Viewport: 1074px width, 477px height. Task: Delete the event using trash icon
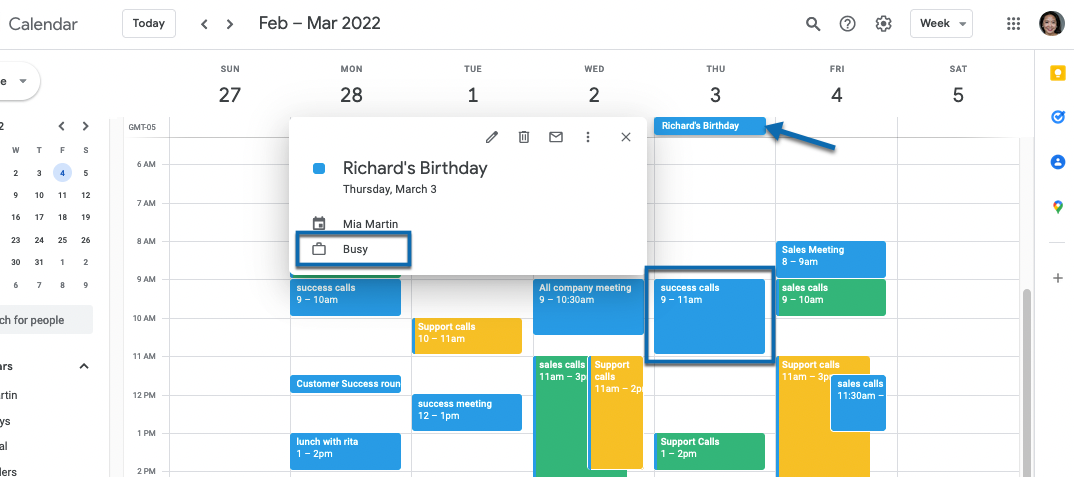point(524,137)
